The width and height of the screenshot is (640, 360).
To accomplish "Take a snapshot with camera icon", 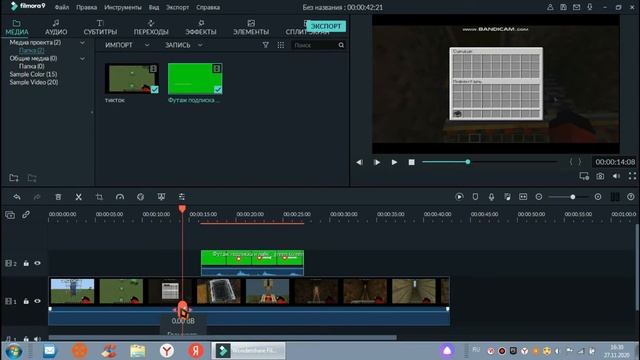I will (600, 176).
